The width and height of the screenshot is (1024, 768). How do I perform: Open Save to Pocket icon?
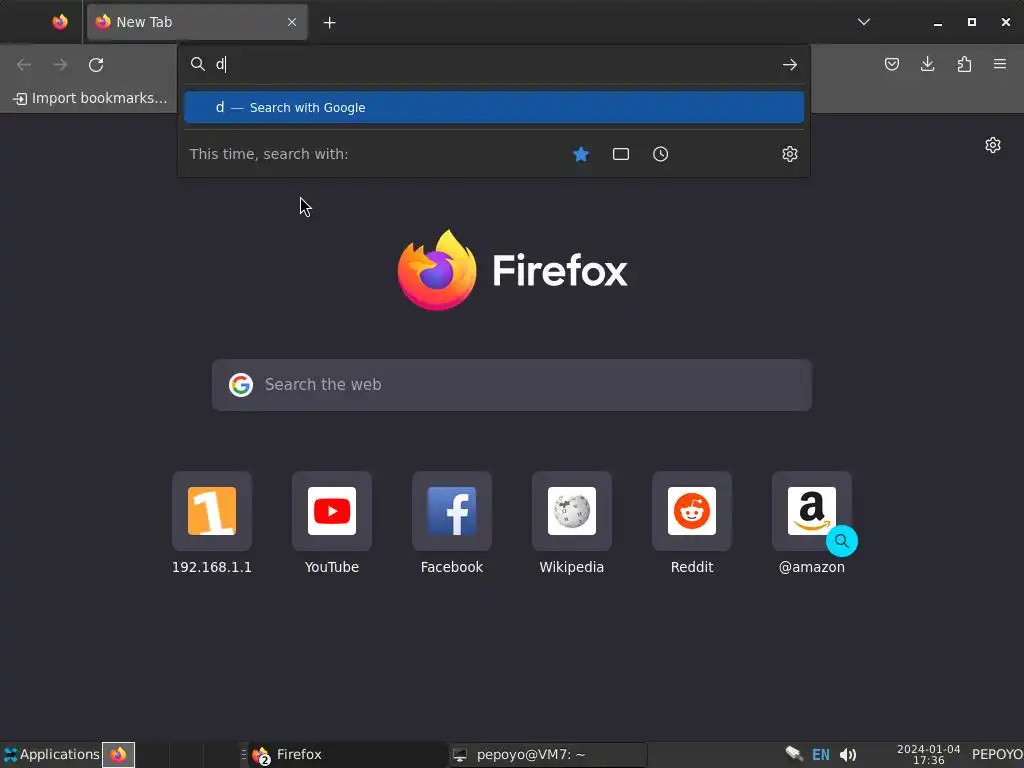tap(891, 64)
